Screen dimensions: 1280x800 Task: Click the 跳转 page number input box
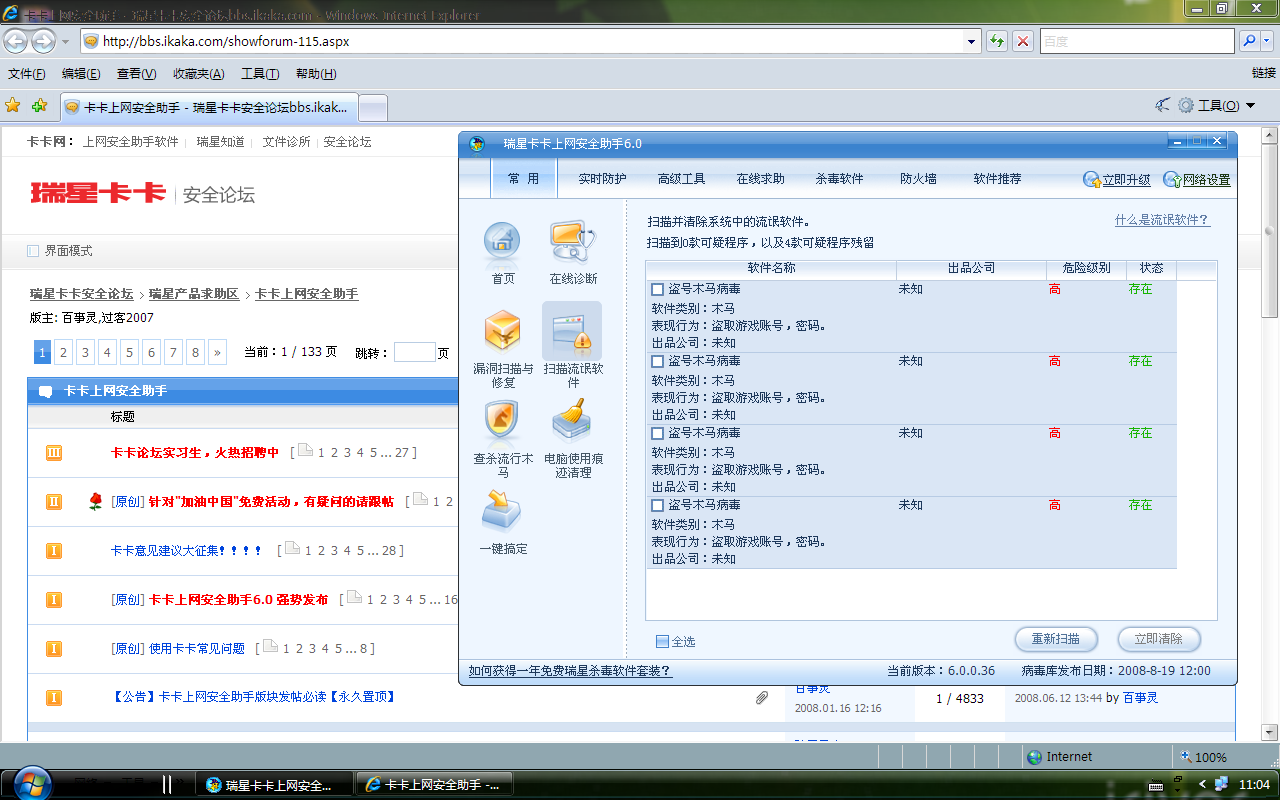(x=414, y=352)
